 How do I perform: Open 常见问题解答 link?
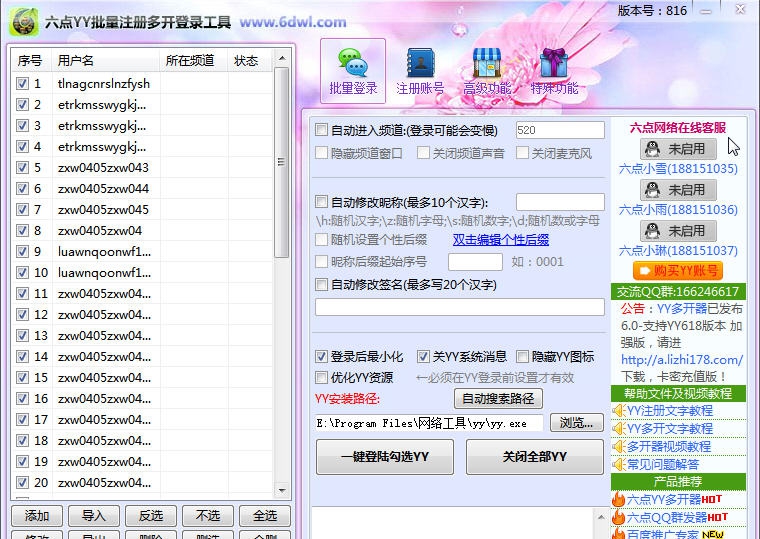[663, 464]
